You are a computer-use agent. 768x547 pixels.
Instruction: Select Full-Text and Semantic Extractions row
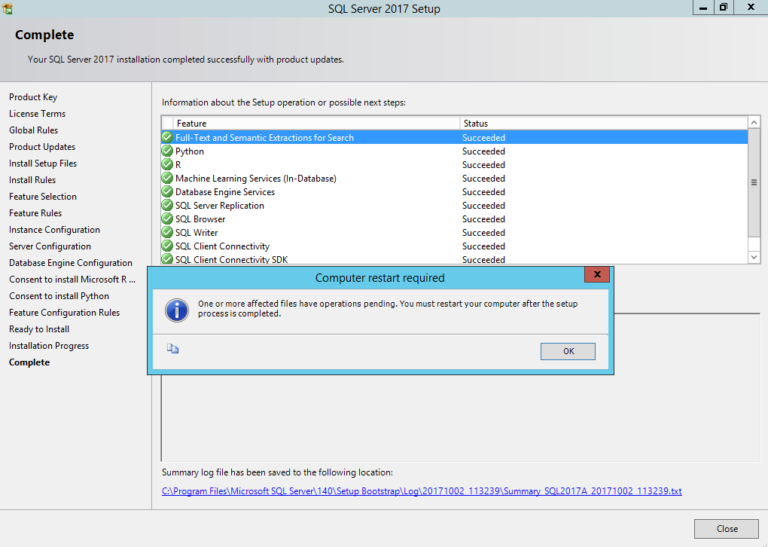pos(455,138)
